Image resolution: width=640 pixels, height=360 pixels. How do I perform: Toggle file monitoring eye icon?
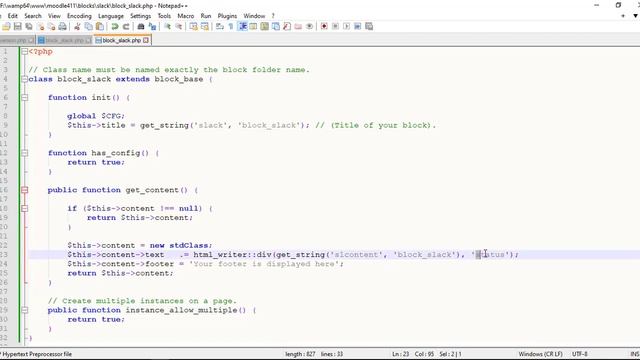click(309, 27)
